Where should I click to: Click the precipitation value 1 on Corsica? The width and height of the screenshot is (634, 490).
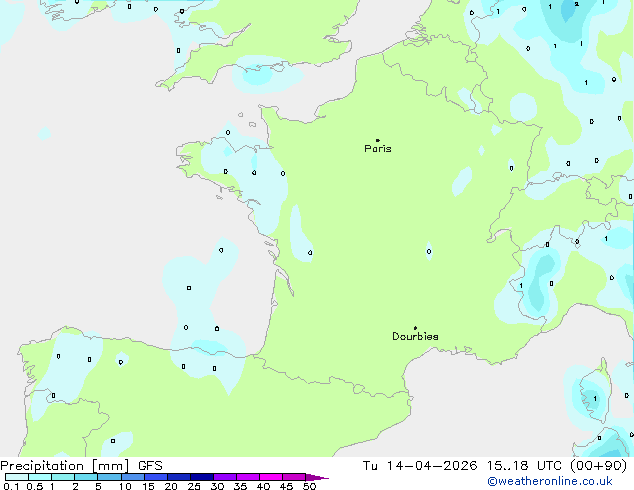[595, 399]
